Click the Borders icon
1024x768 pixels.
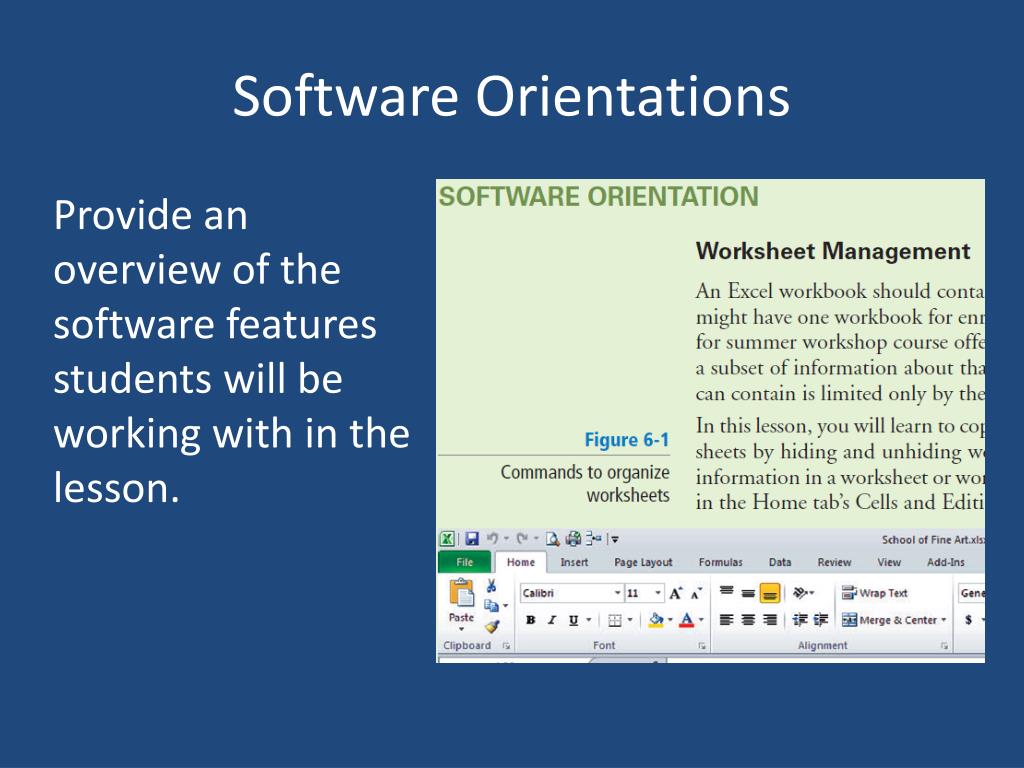tap(615, 620)
